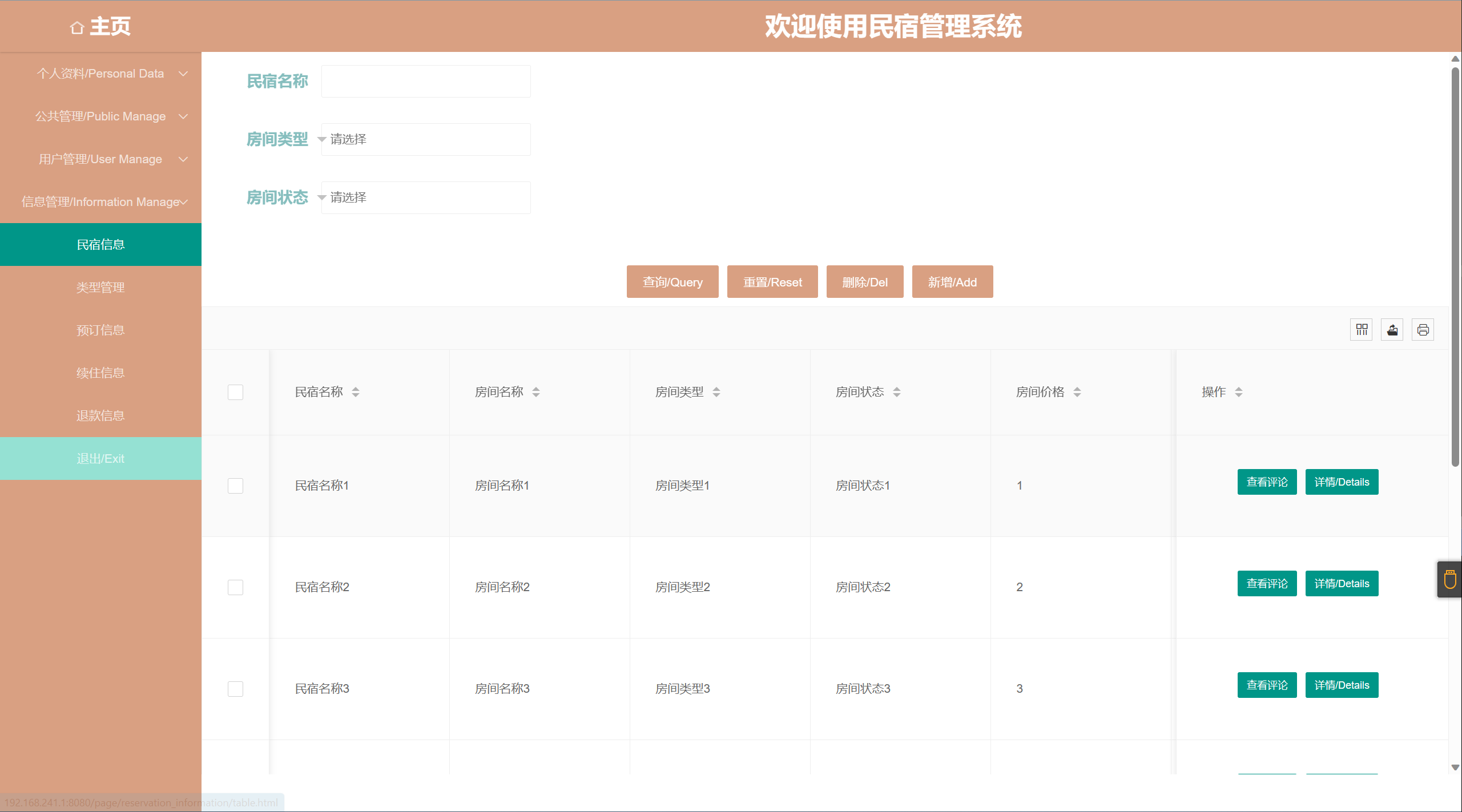Image resolution: width=1462 pixels, height=812 pixels.
Task: Toggle the select-all header checkbox
Action: (235, 392)
